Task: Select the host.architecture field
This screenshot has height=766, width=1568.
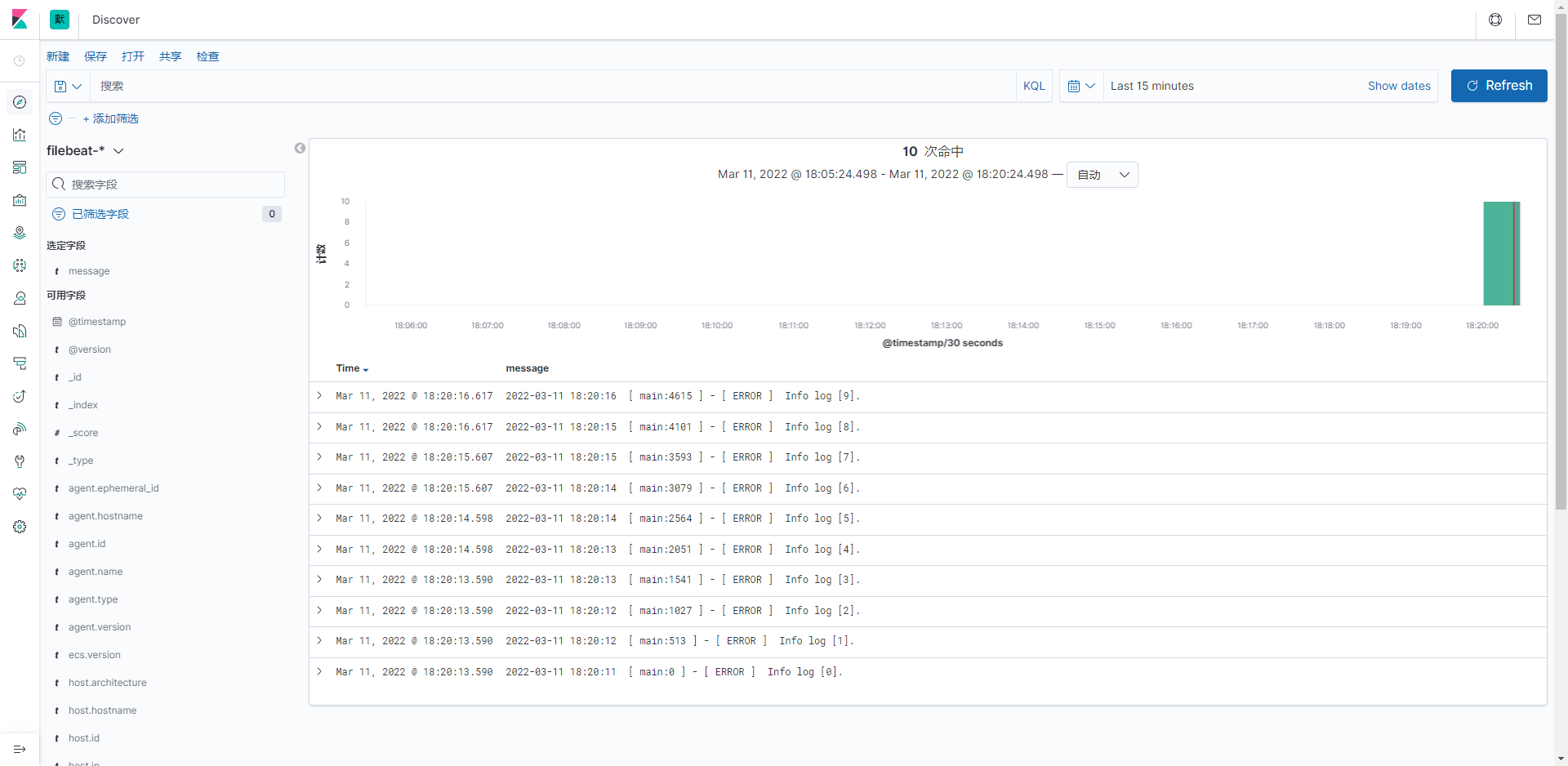Action: (108, 683)
